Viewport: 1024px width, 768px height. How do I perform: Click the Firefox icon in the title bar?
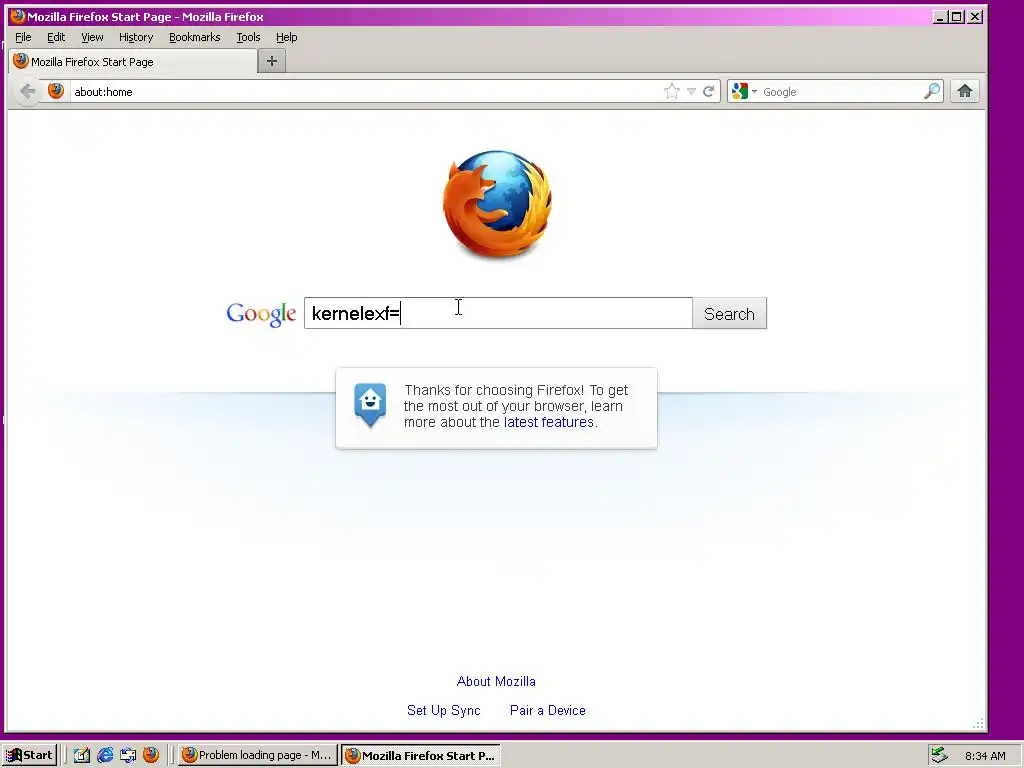tap(17, 16)
